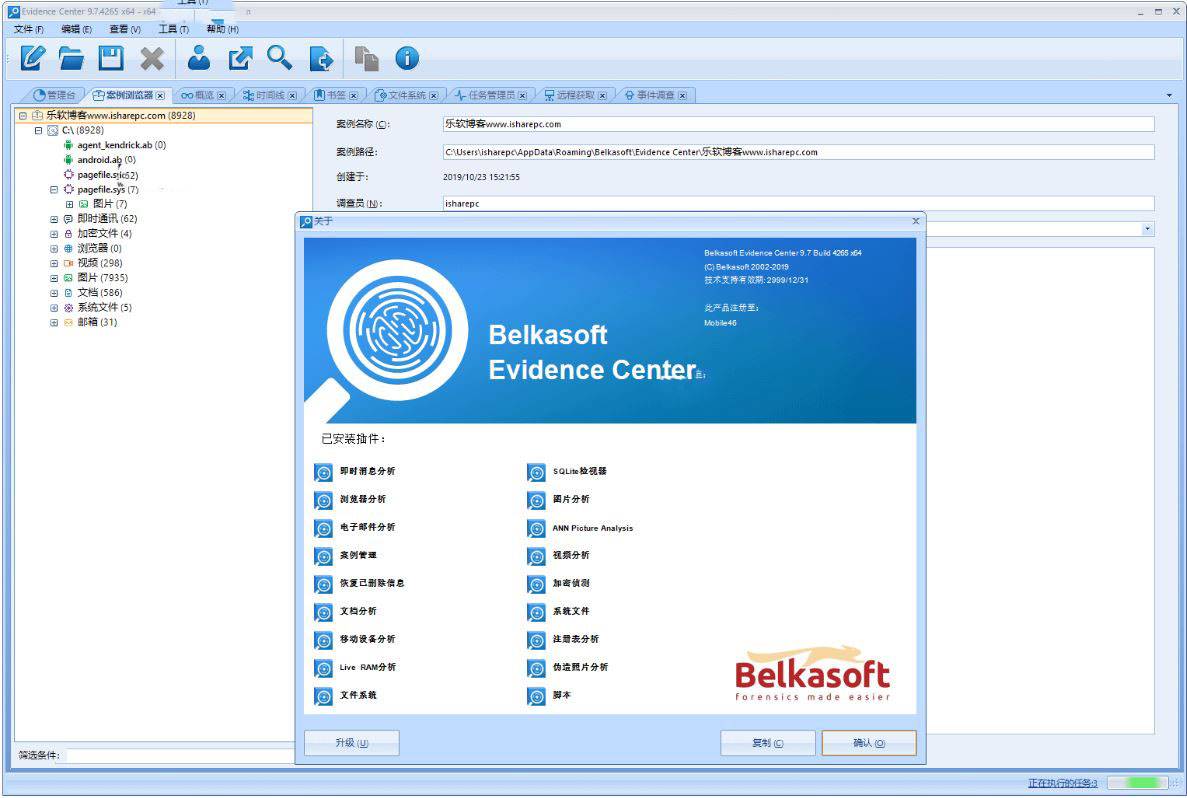Click the save floppy disk toolbar icon
Screen dimensions: 1187x798
click(x=111, y=58)
